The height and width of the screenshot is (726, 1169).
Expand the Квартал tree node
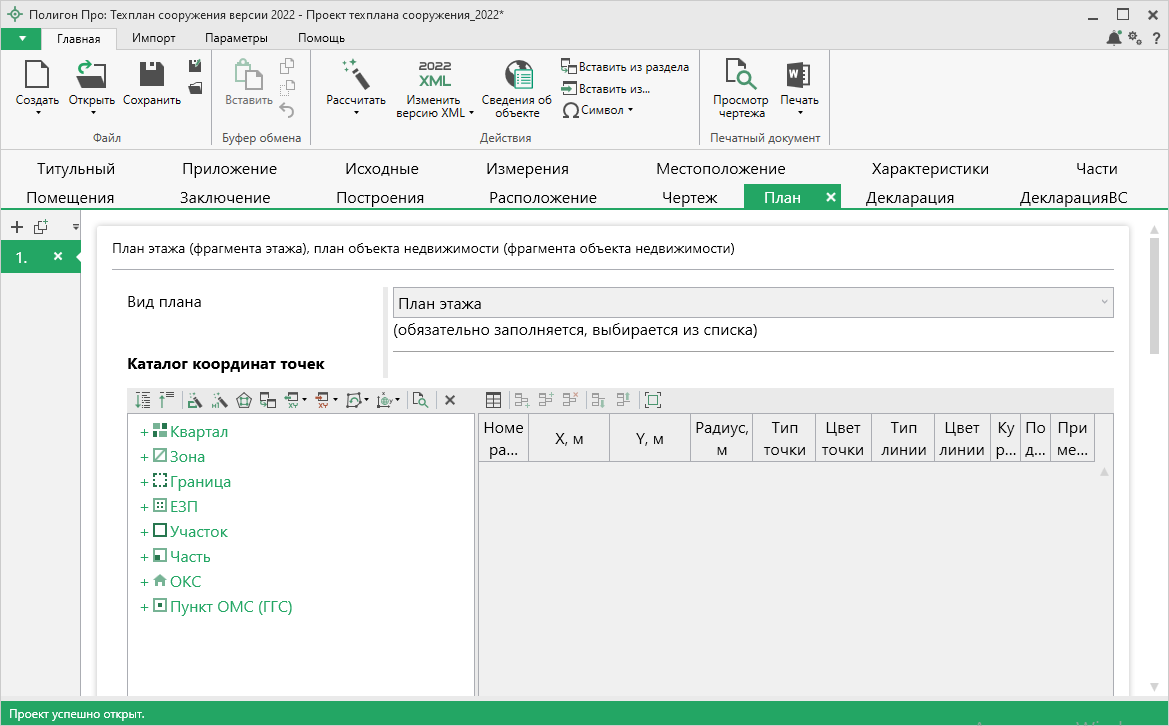[144, 432]
